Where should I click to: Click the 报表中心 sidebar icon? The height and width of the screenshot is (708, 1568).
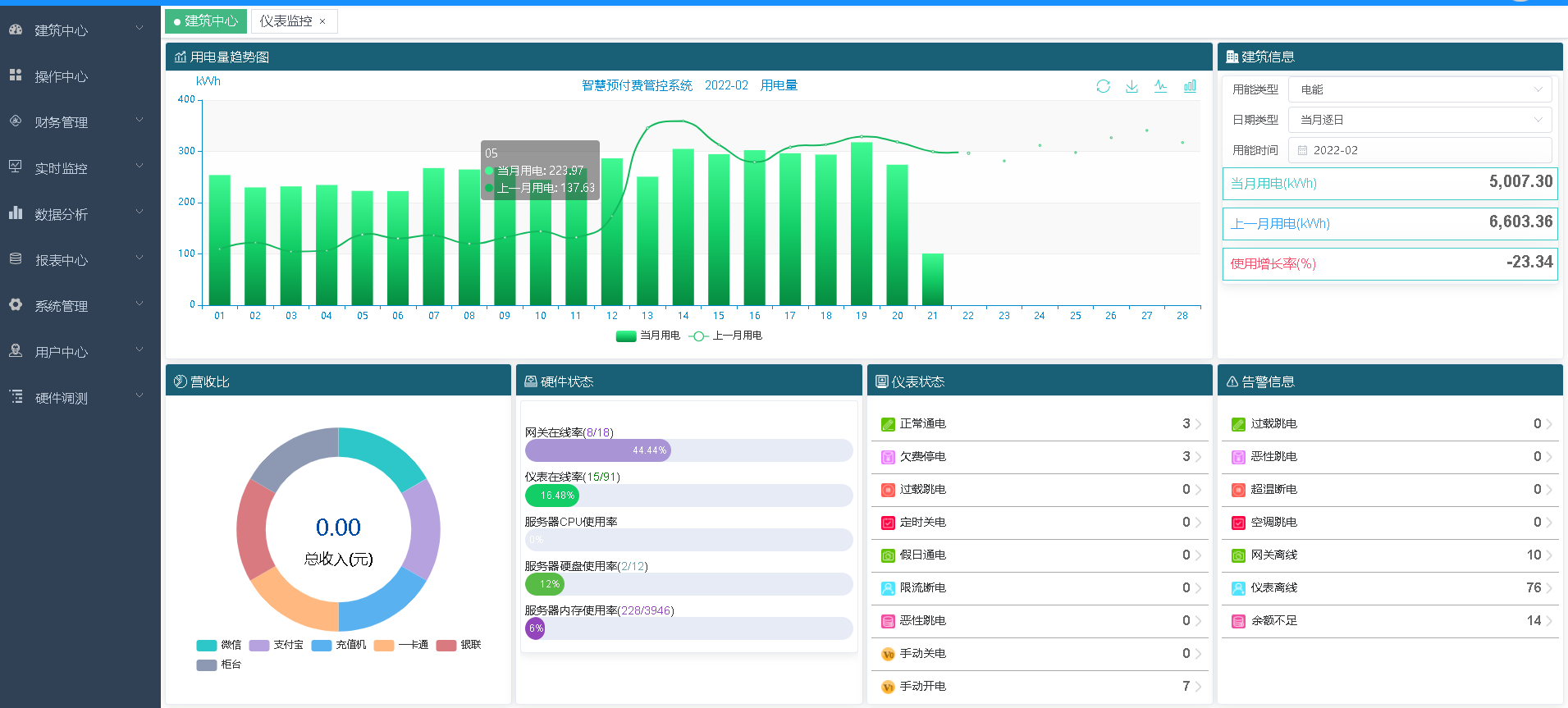[16, 258]
